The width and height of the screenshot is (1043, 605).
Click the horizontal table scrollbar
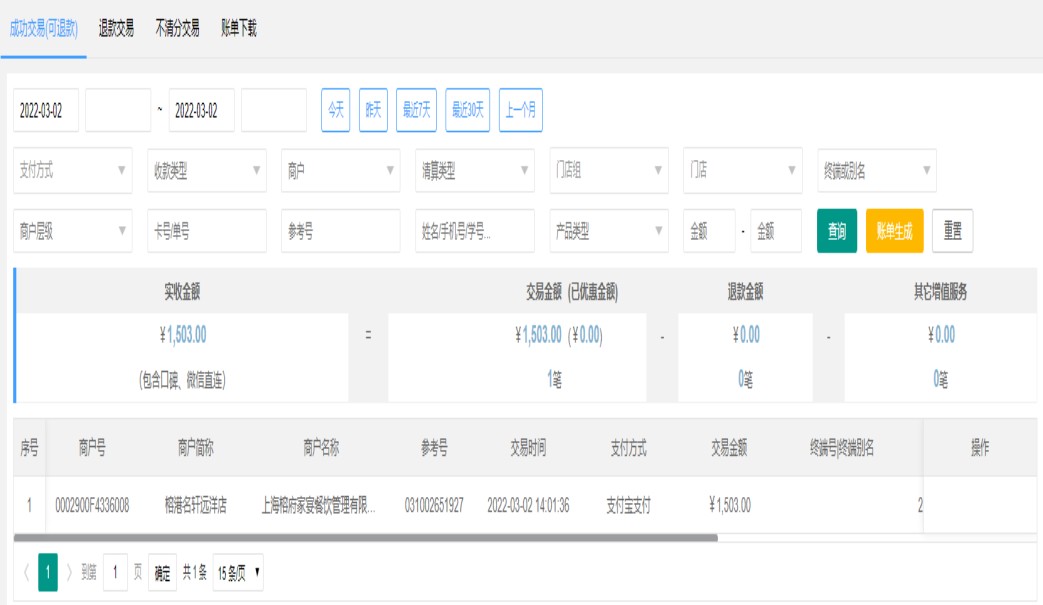[366, 538]
